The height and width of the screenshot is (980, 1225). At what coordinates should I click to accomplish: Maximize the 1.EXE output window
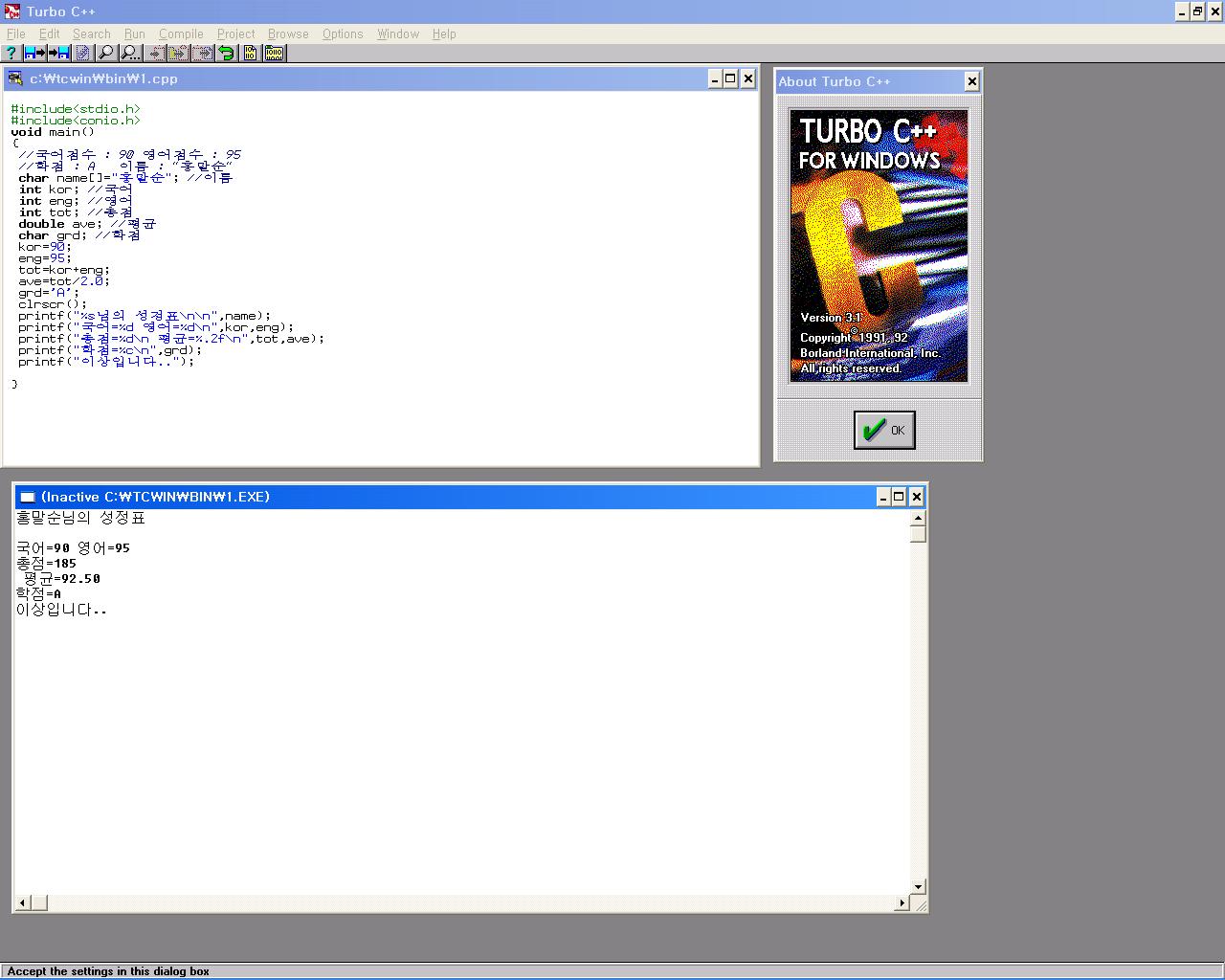pyautogui.click(x=899, y=496)
